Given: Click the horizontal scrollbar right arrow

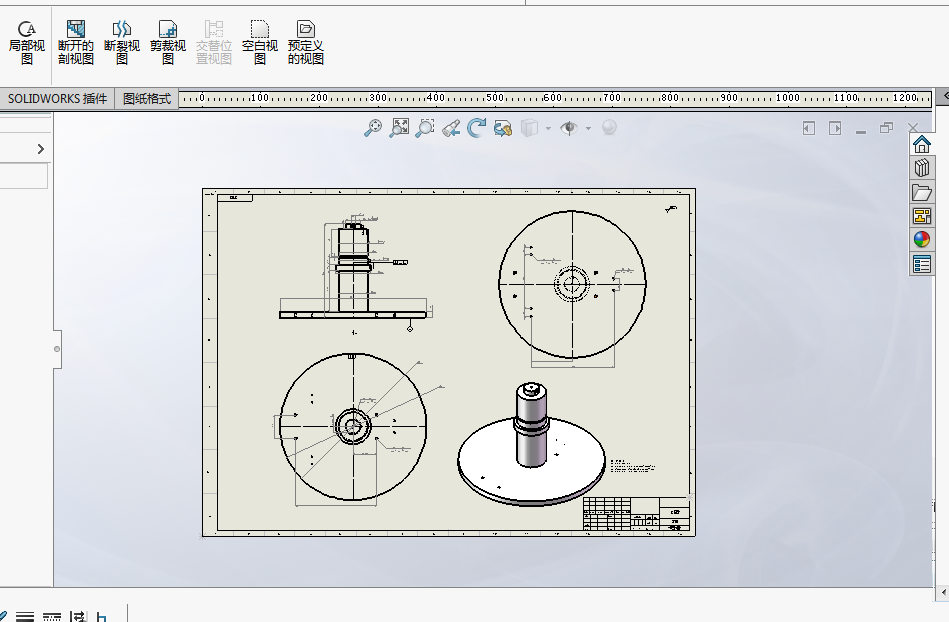Looking at the screenshot, I should pos(944,592).
